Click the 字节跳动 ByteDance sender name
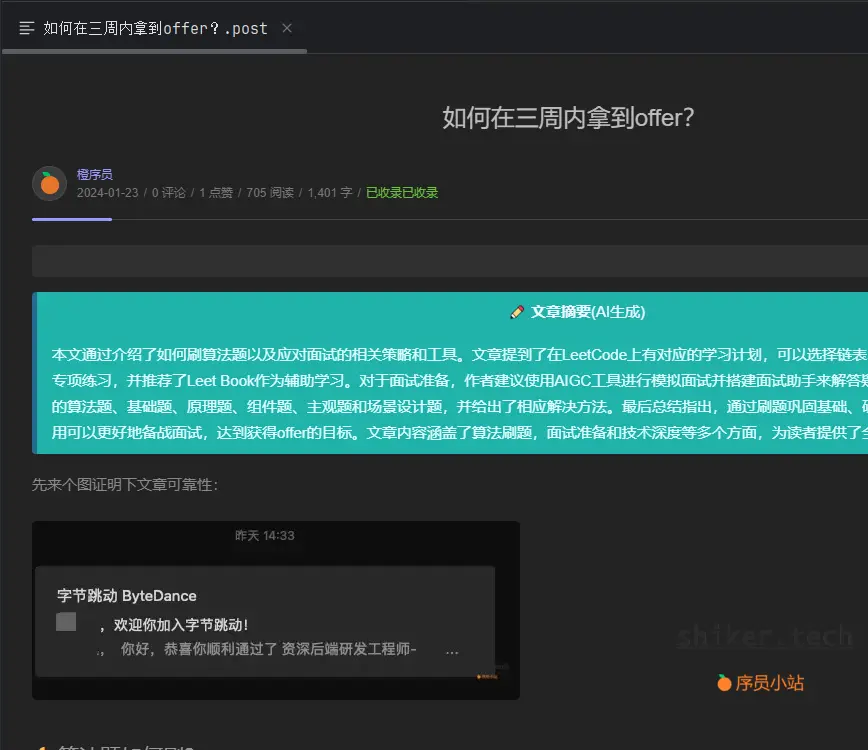868x750 pixels. pyautogui.click(x=127, y=596)
